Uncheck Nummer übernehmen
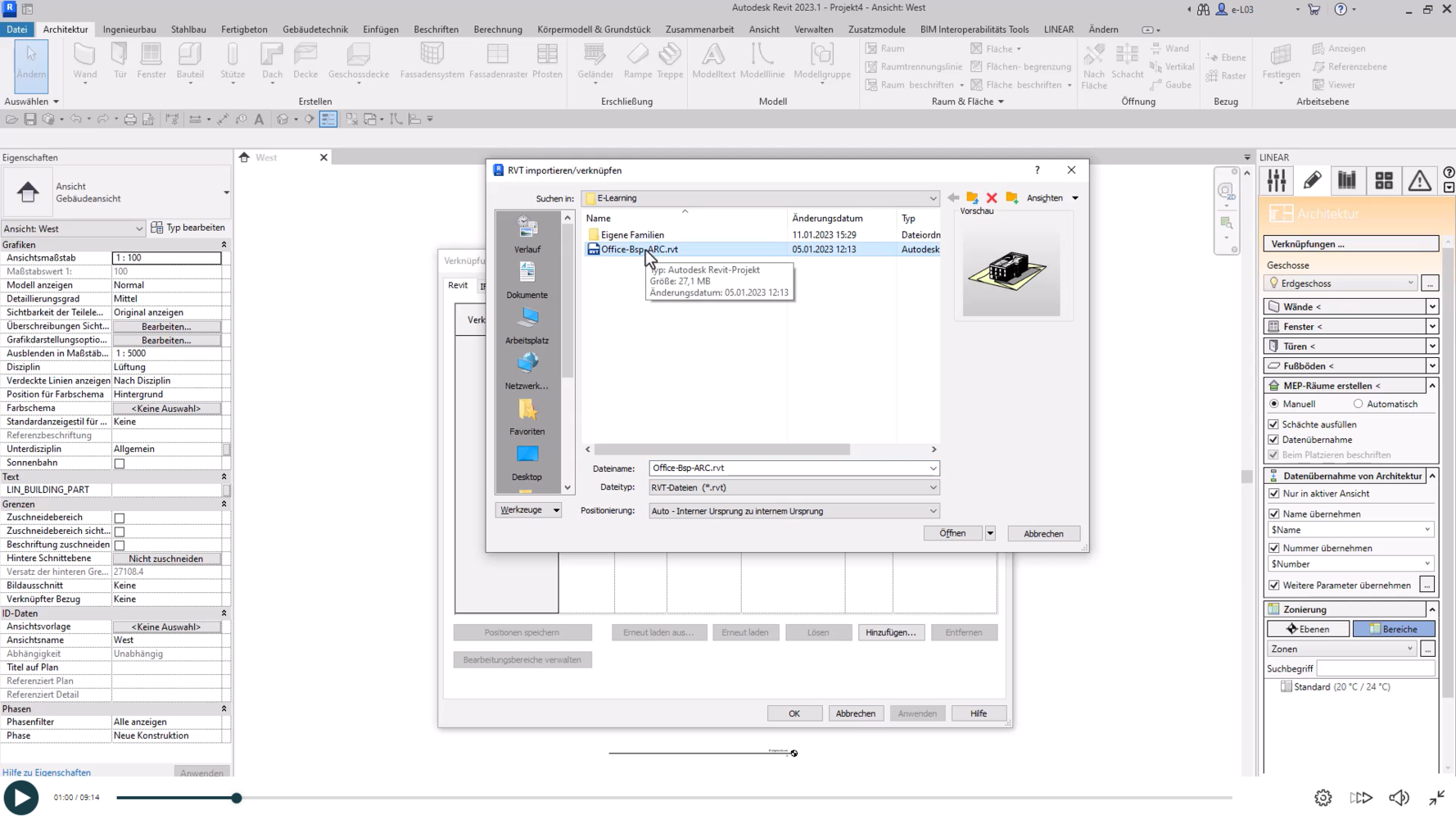The height and width of the screenshot is (819, 1456). (1273, 549)
